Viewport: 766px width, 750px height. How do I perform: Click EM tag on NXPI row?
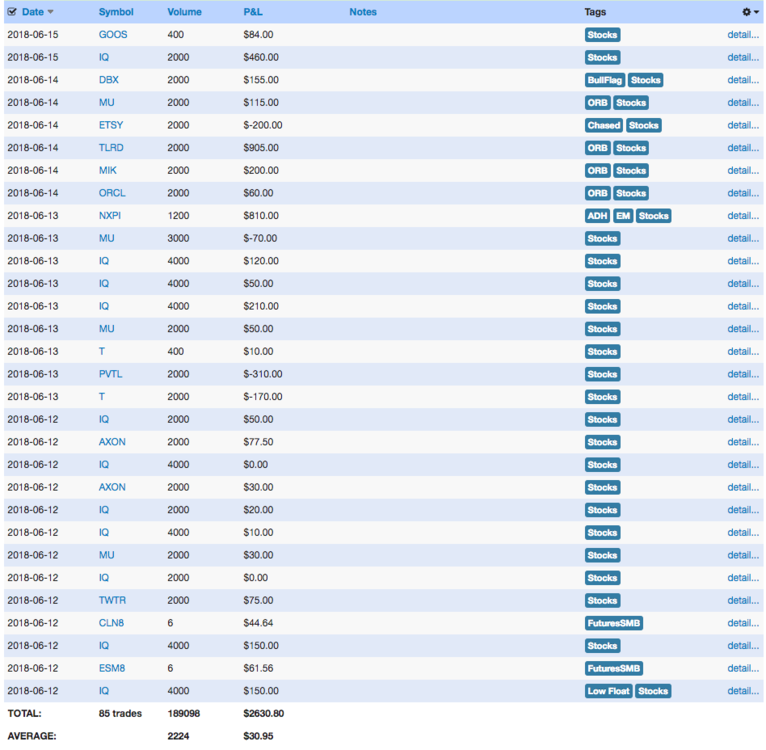pos(623,216)
